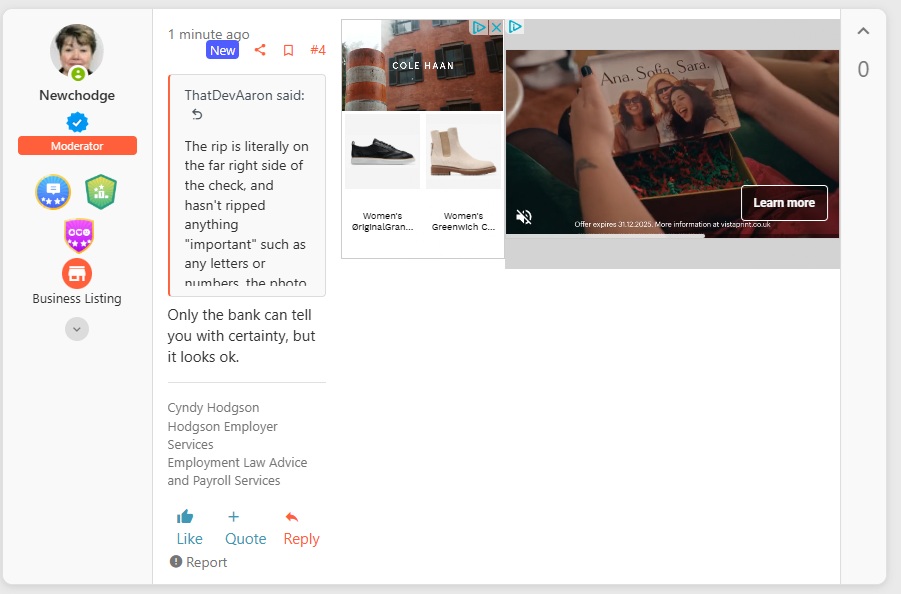Open the post #4 permalink
Image resolution: width=901 pixels, height=594 pixels.
pos(318,50)
